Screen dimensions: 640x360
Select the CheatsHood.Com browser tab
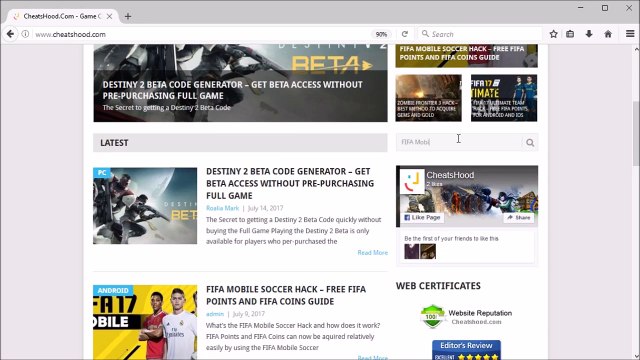coord(61,16)
